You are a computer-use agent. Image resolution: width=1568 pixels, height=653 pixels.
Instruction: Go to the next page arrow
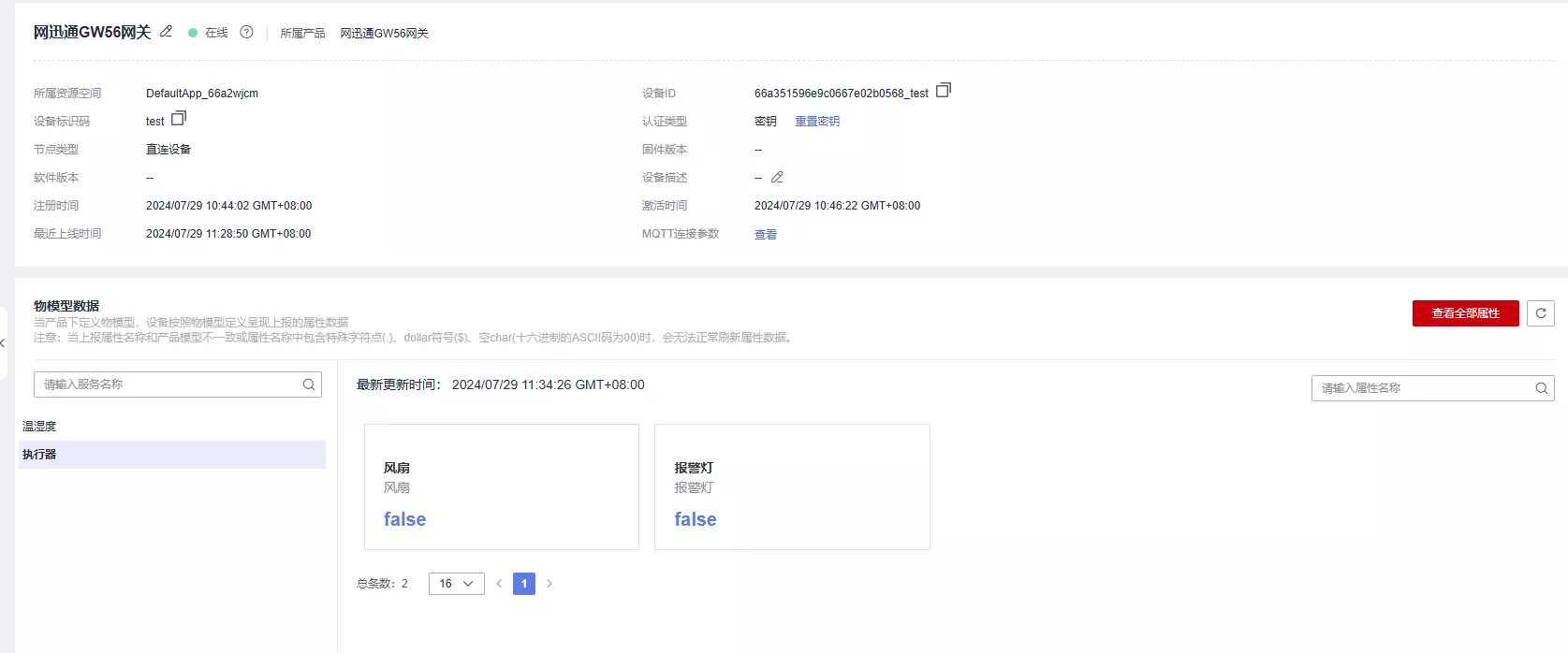pyautogui.click(x=550, y=584)
